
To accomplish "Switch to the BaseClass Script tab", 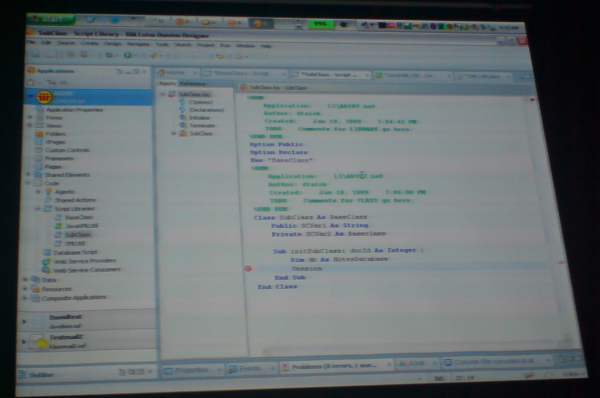I will tap(245, 73).
